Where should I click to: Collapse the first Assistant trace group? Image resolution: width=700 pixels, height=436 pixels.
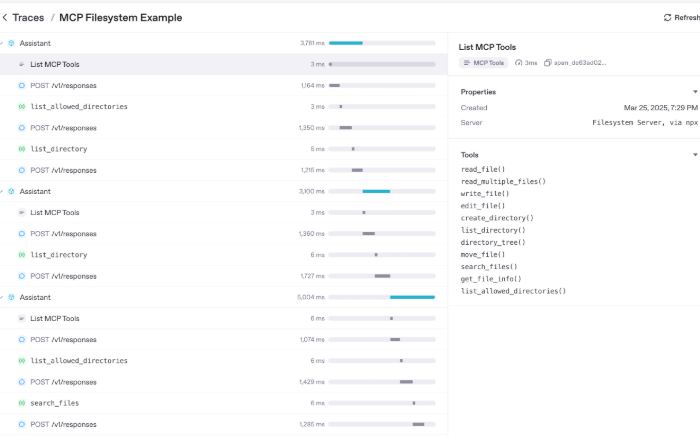(x=2, y=43)
